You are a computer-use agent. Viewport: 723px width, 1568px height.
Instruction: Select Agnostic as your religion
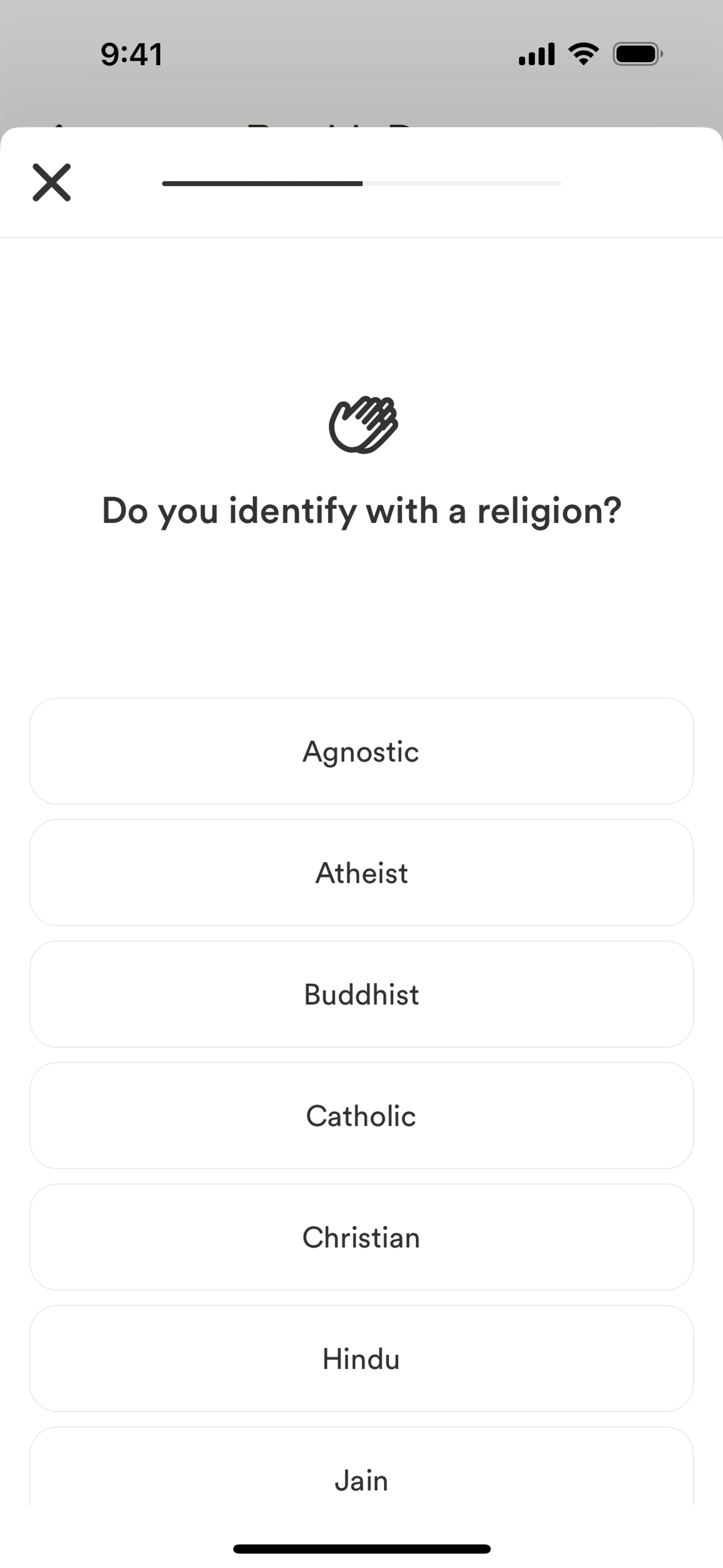click(361, 751)
